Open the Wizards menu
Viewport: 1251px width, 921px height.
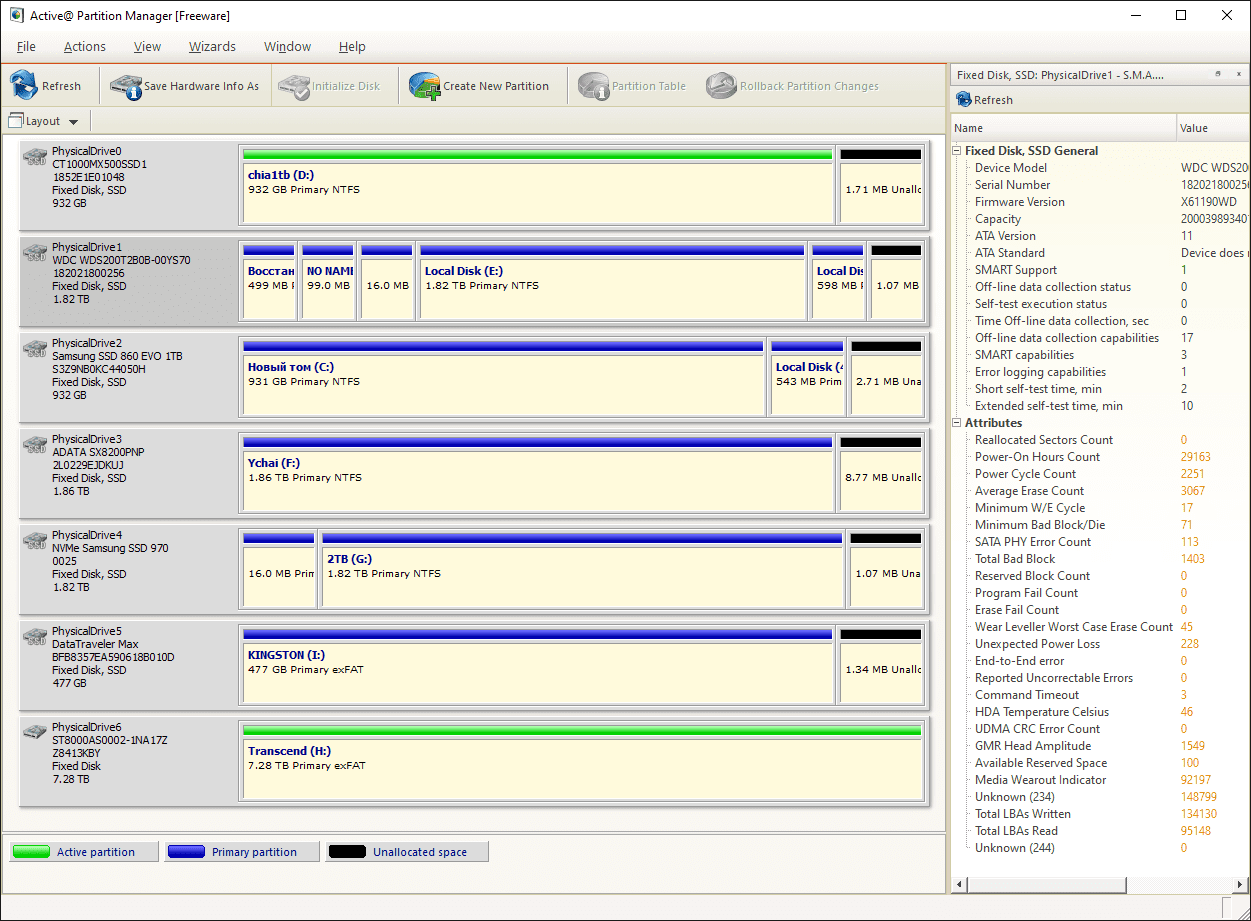pyautogui.click(x=212, y=47)
